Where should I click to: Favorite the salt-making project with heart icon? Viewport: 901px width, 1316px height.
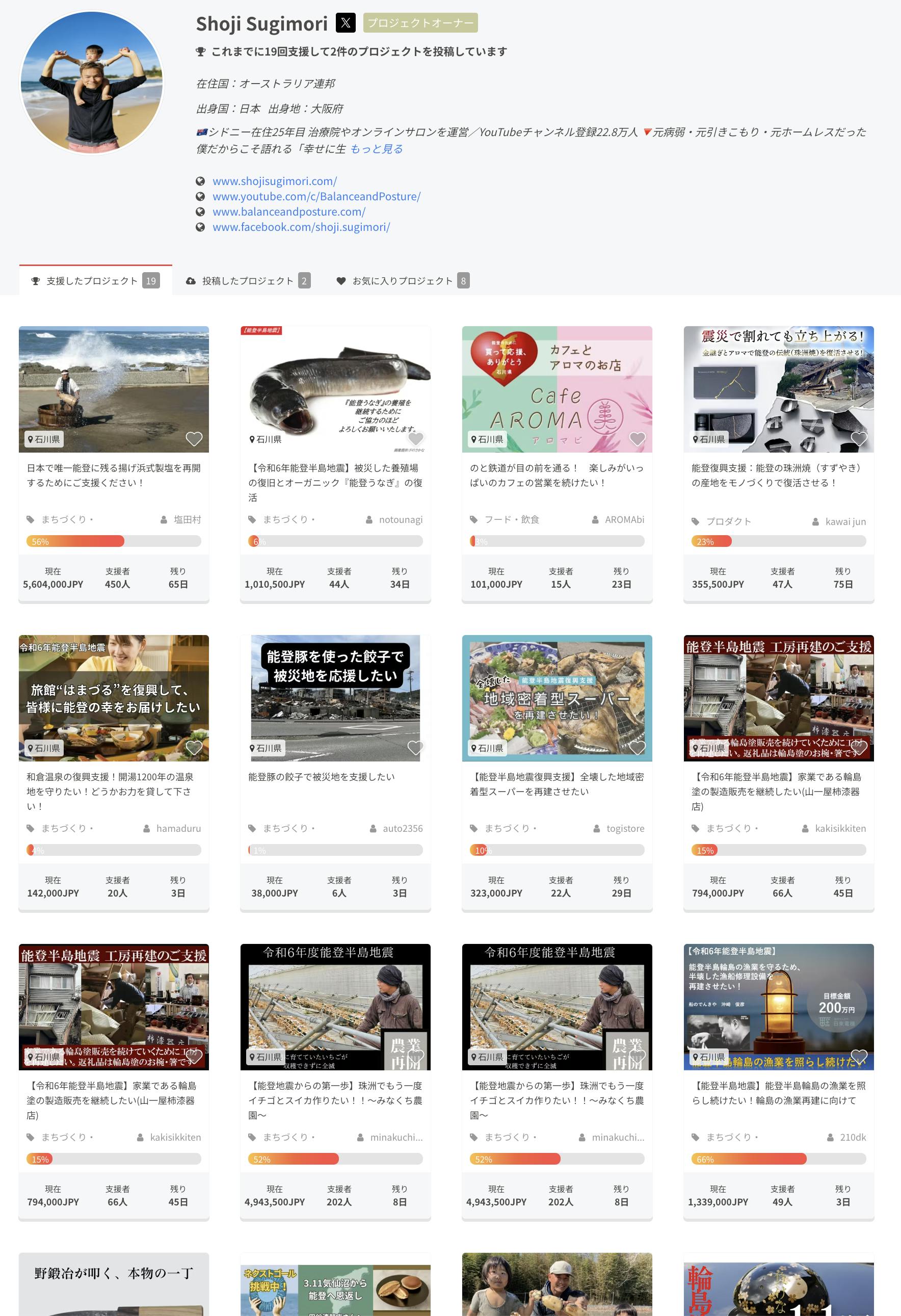(x=194, y=439)
